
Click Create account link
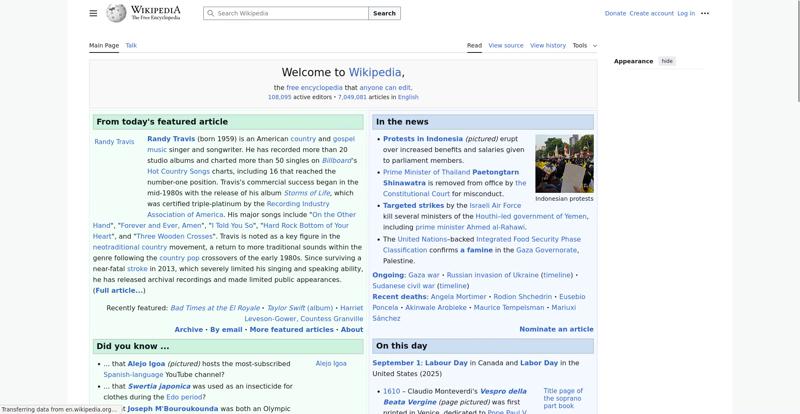(x=652, y=13)
